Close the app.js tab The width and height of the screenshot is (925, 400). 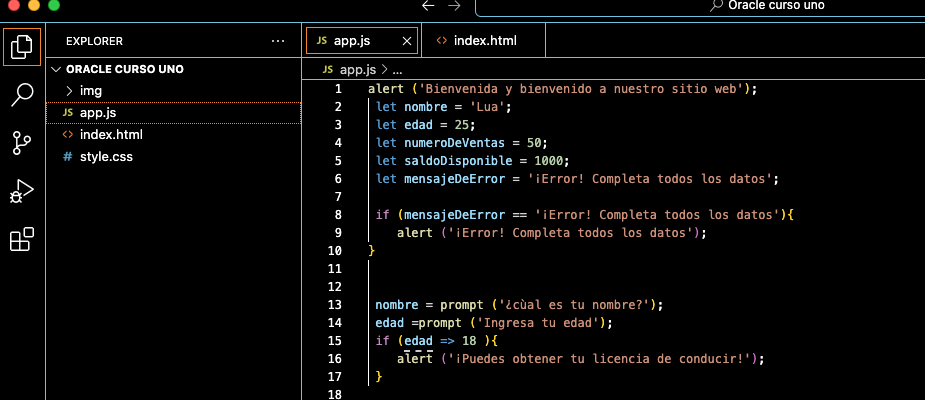pos(406,41)
